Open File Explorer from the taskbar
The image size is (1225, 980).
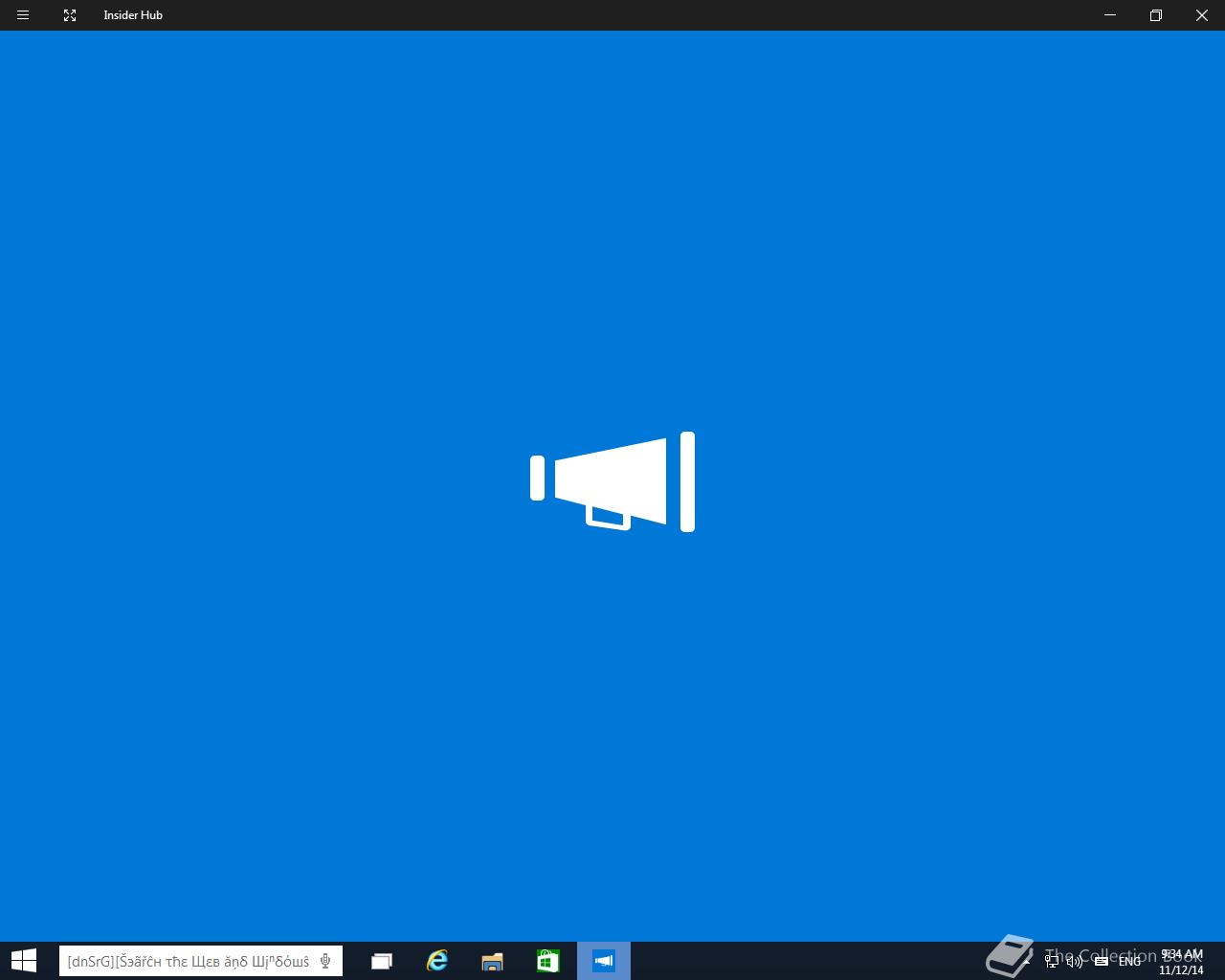coord(493,961)
